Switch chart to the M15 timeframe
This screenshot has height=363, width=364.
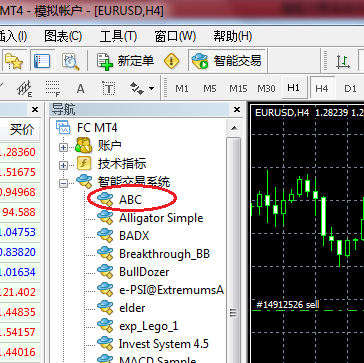238,89
